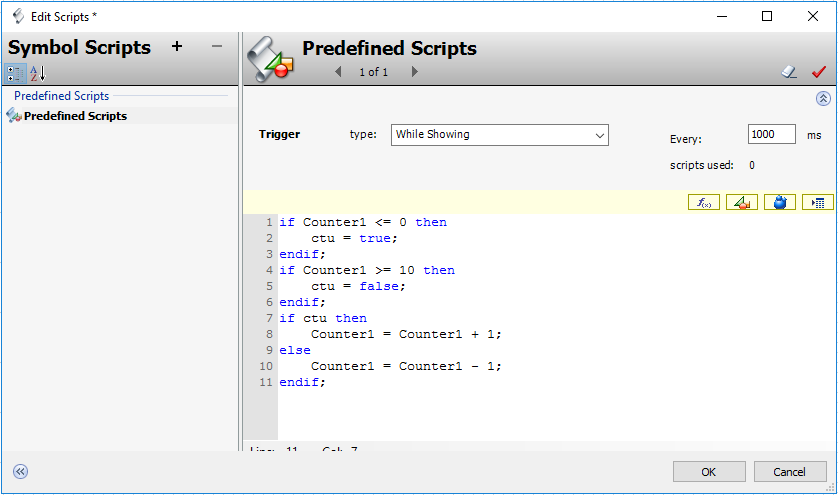This screenshot has height=495, width=838.
Task: Validate script with the red checkmark icon
Action: tap(819, 72)
